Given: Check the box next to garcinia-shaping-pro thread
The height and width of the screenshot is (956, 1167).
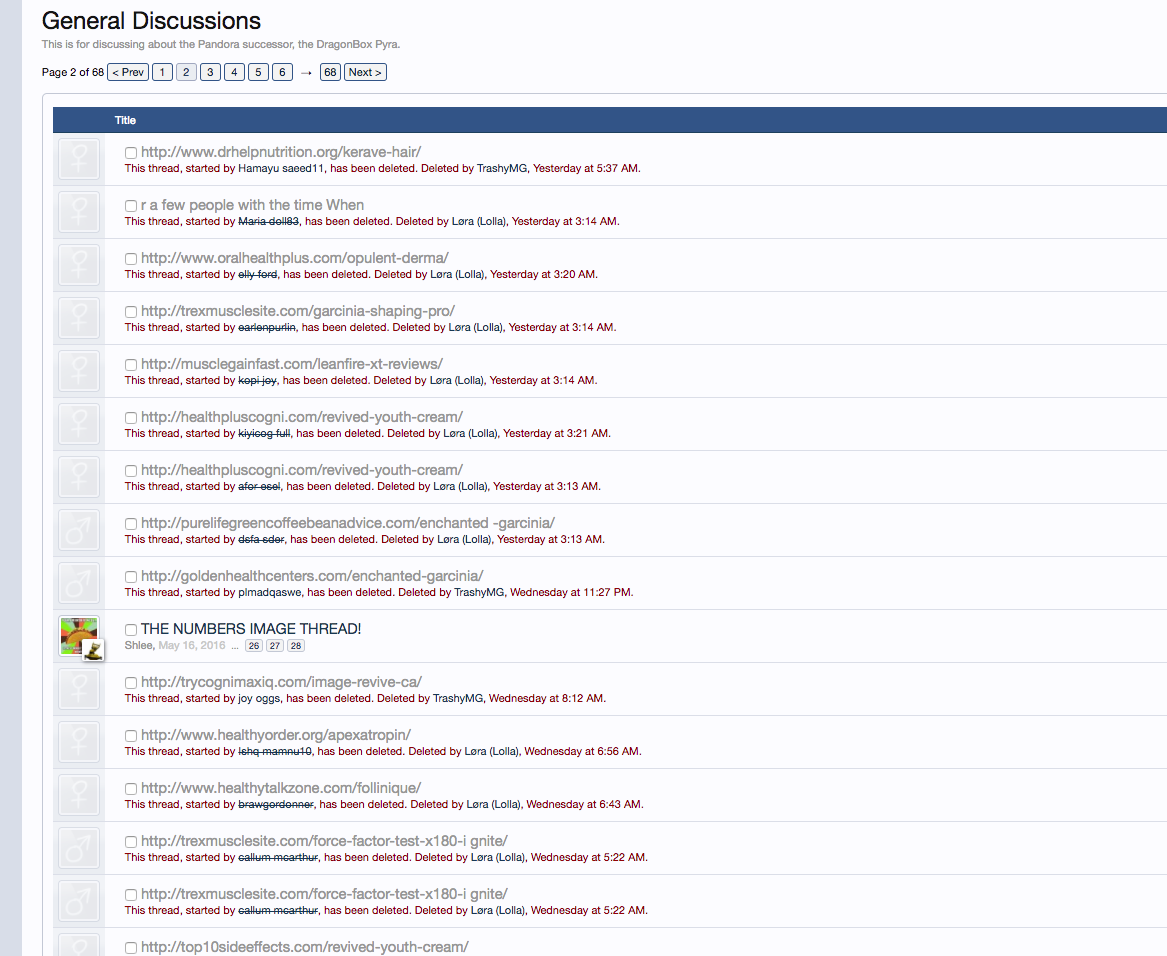Looking at the screenshot, I should (x=131, y=312).
